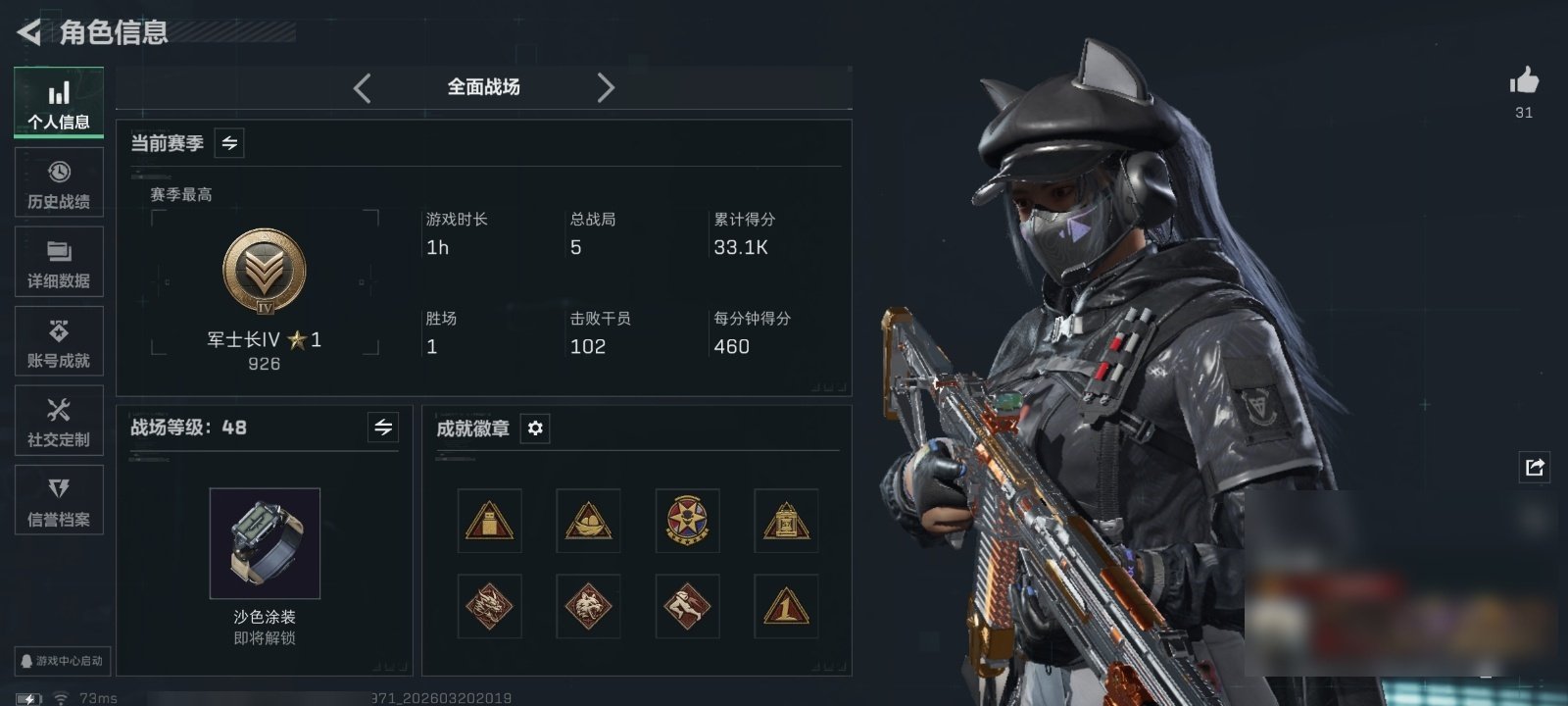1568x706 pixels.
Task: Select the 个人信息 tab
Action: point(59,102)
